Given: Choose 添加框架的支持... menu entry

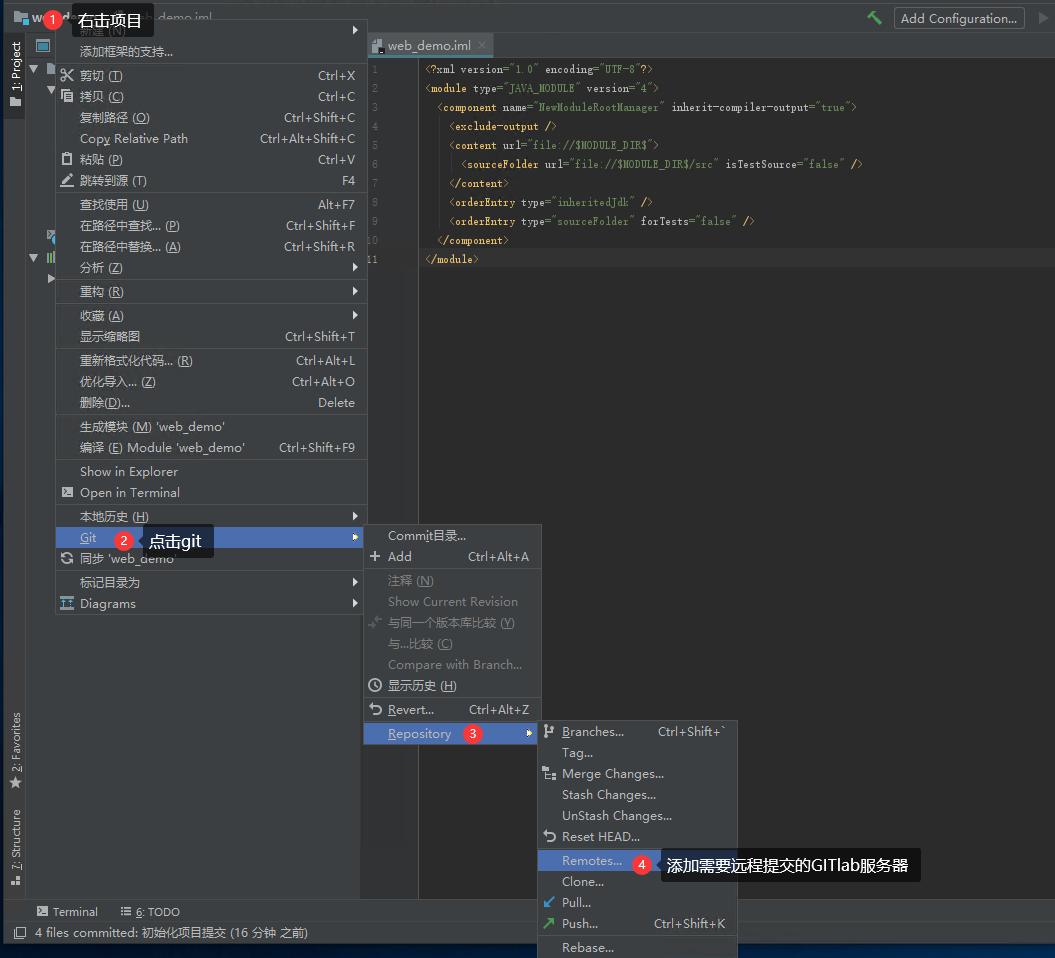Looking at the screenshot, I should pyautogui.click(x=211, y=52).
